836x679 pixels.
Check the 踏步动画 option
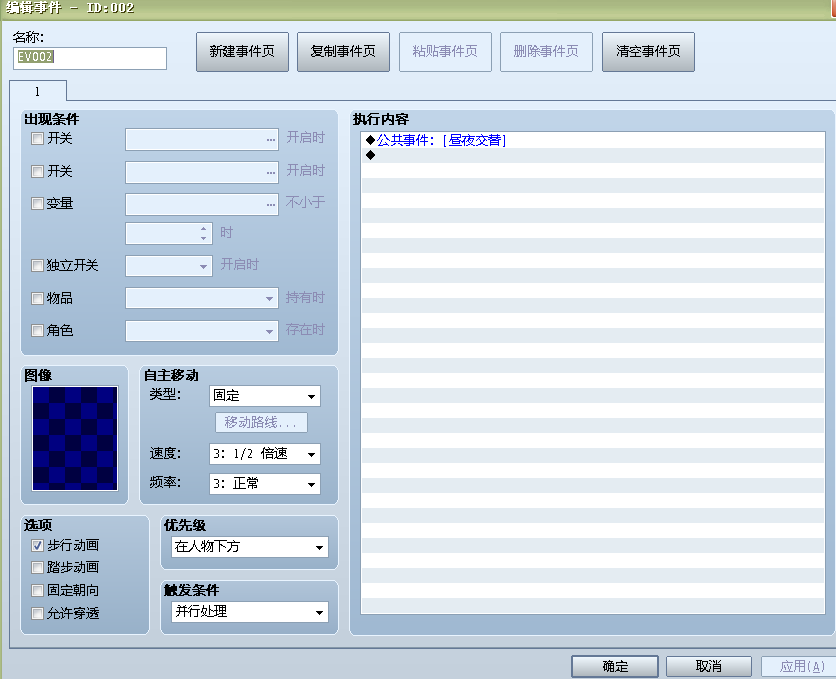37,568
